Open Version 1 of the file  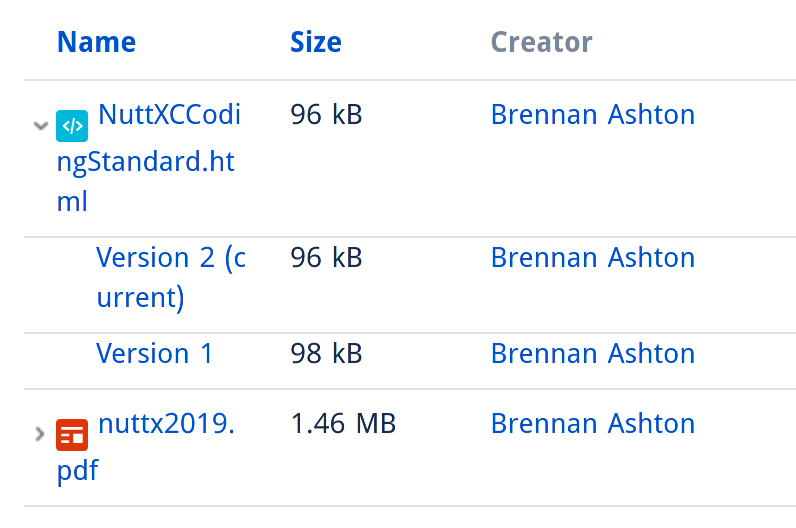pos(154,353)
